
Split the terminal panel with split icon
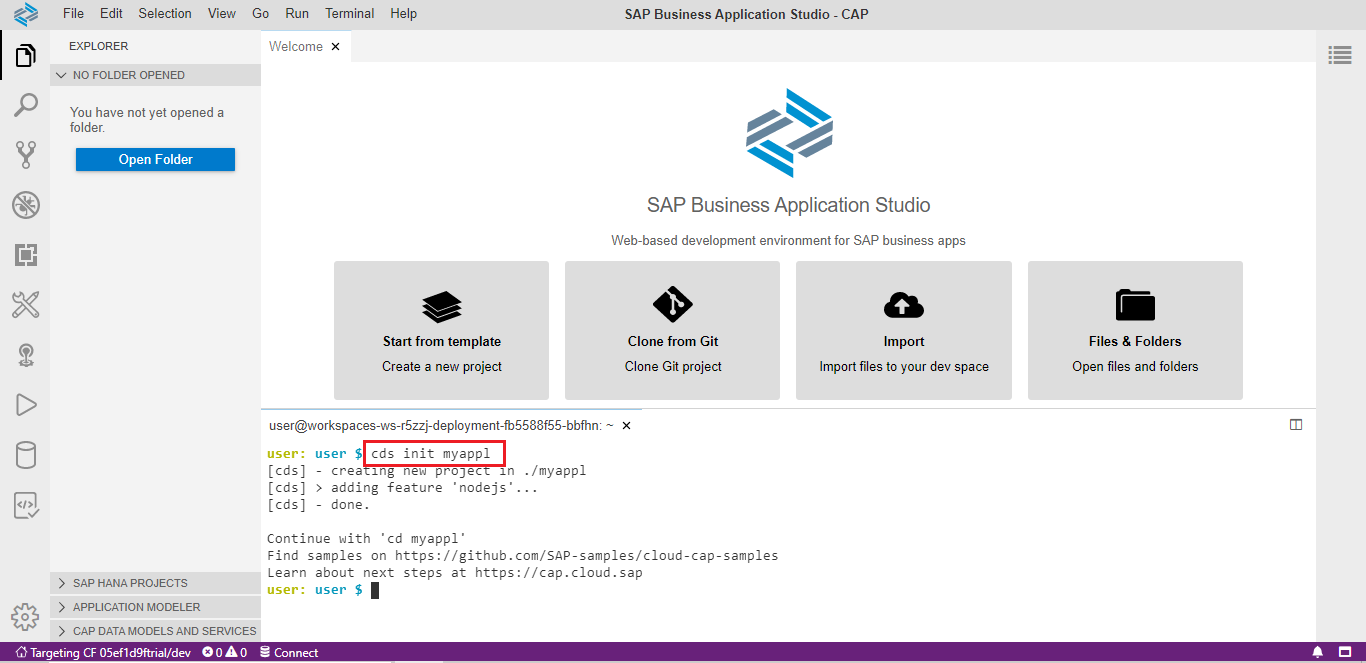[x=1296, y=425]
